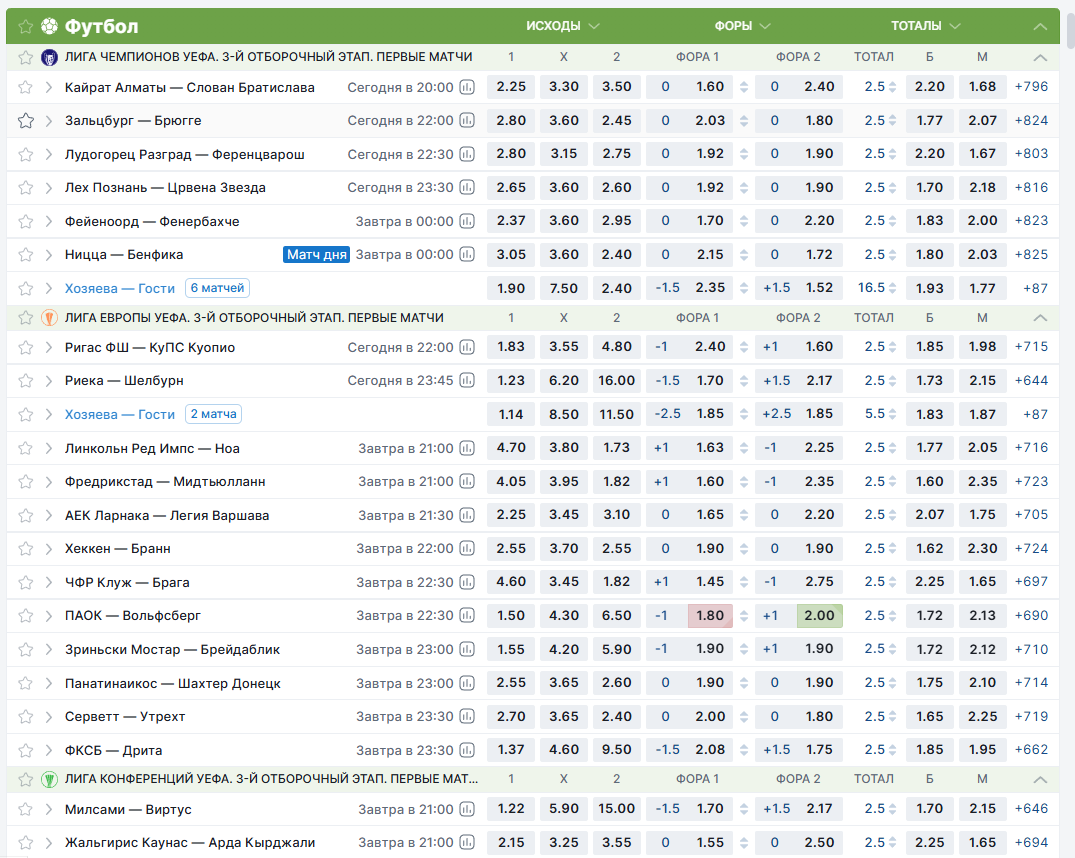Expand the Кайрат Алматы — Слован Братислава row

[x=49, y=87]
